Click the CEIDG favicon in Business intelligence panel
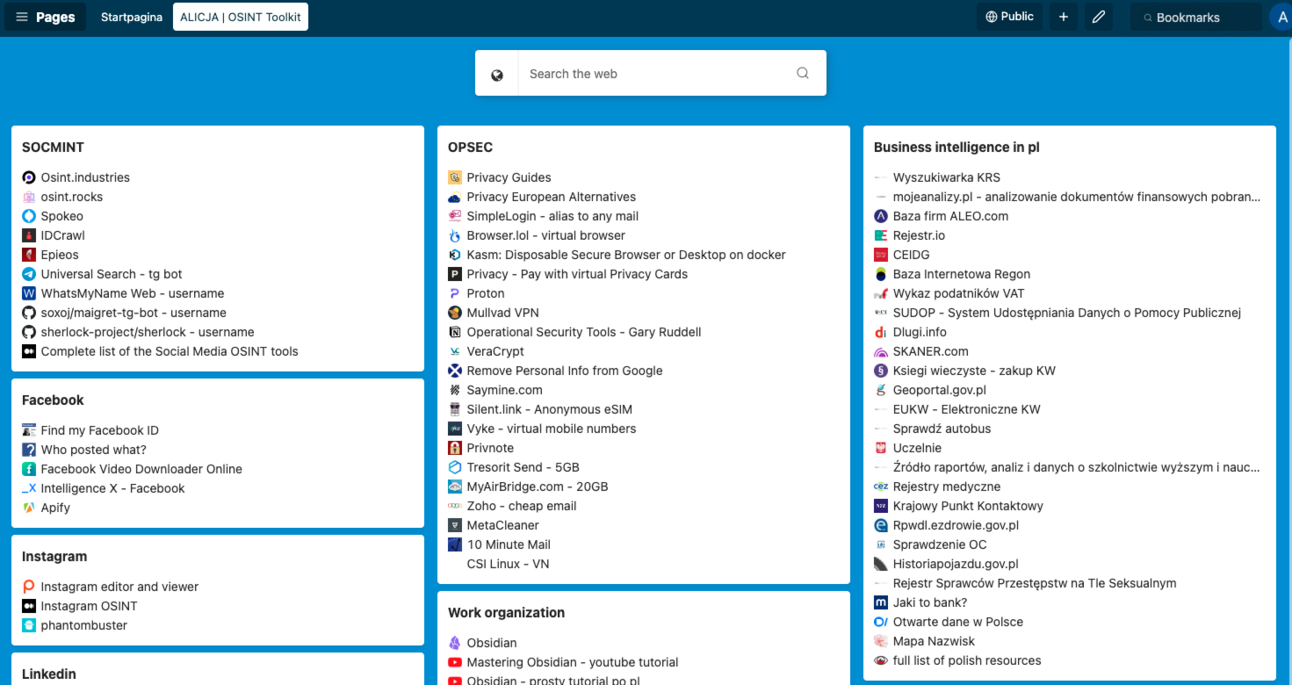This screenshot has width=1292, height=685. 883,255
